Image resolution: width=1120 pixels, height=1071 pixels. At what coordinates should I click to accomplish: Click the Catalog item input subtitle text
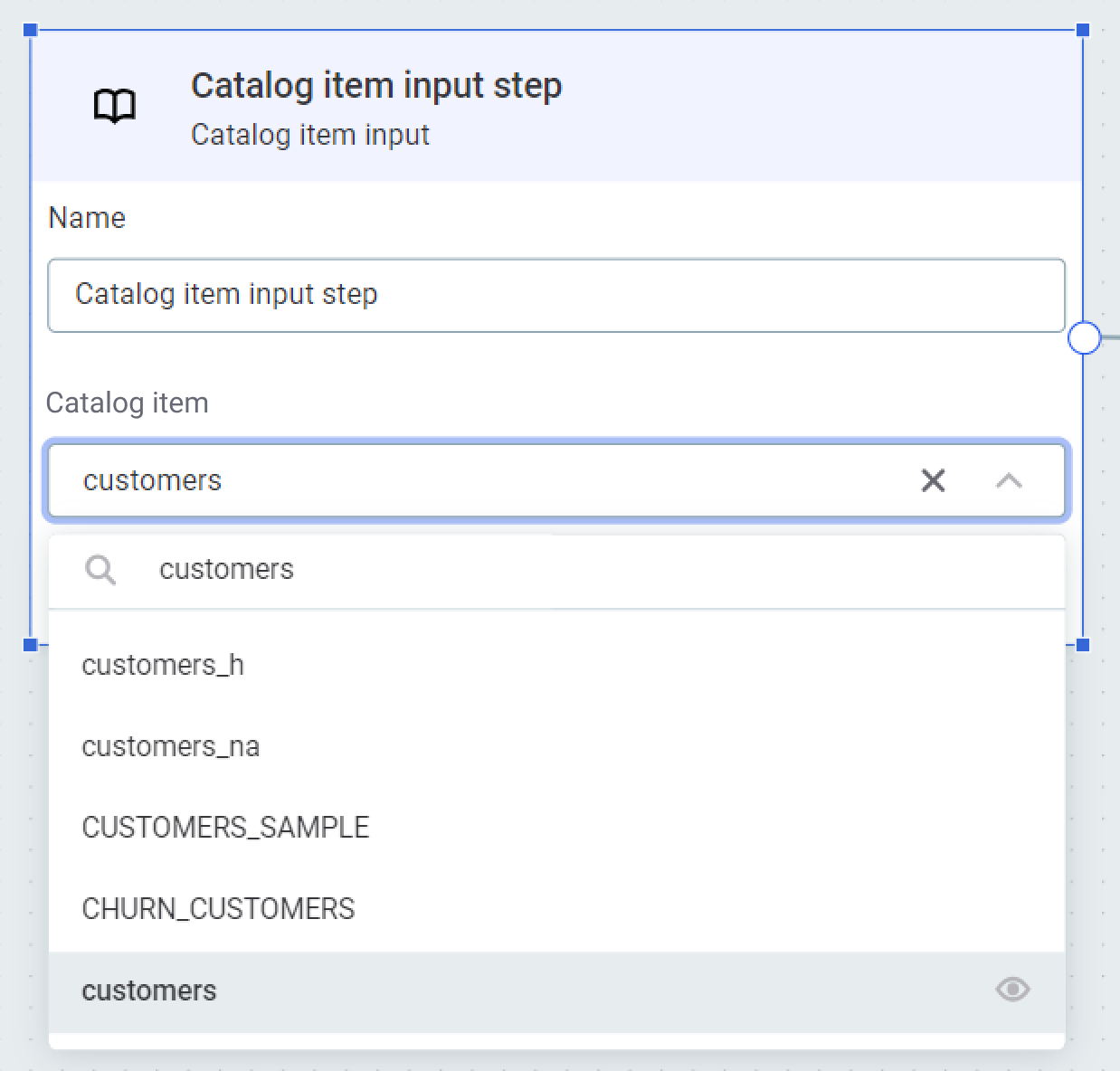pos(310,135)
